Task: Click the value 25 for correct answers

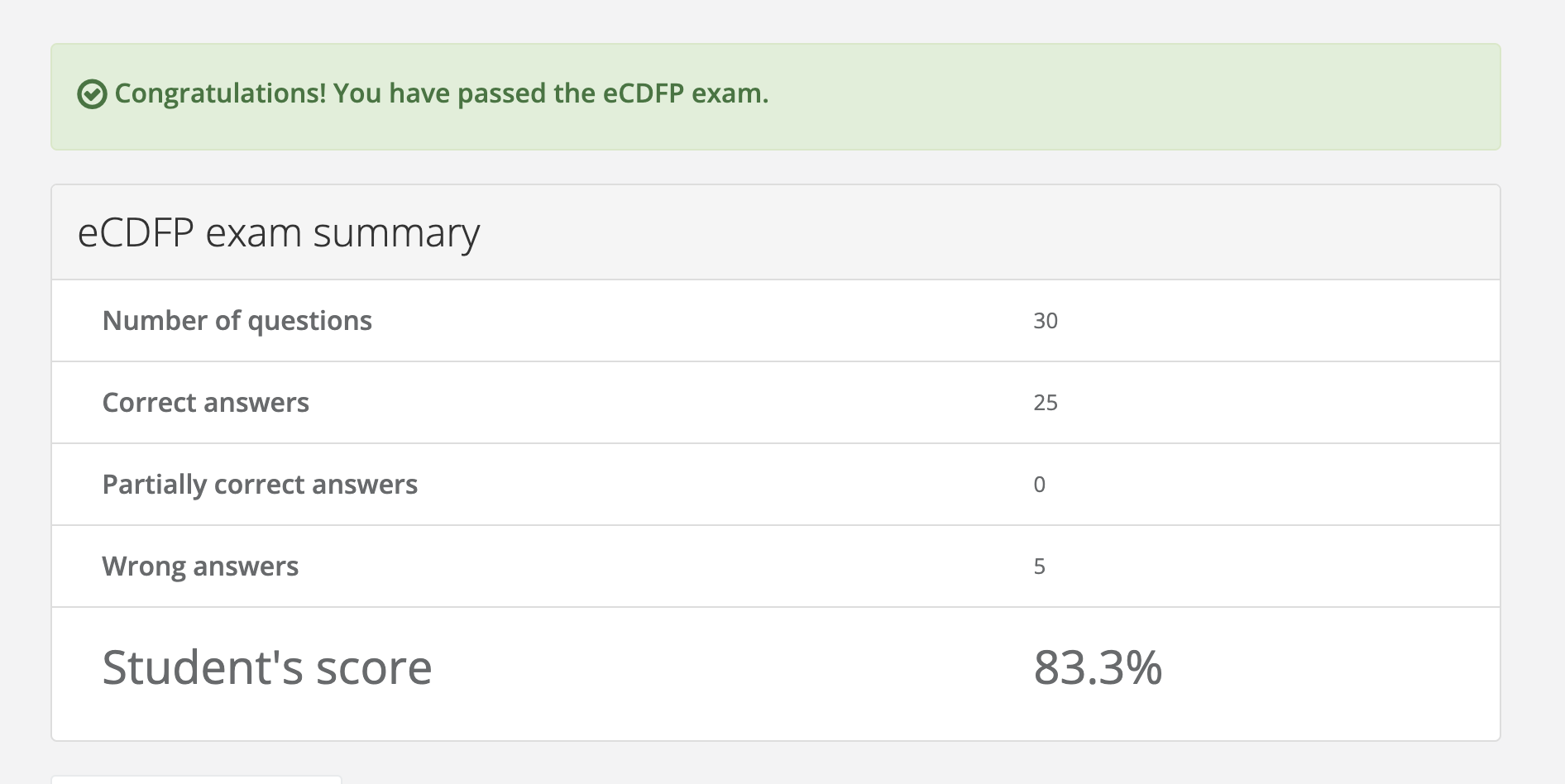Action: click(x=1046, y=403)
